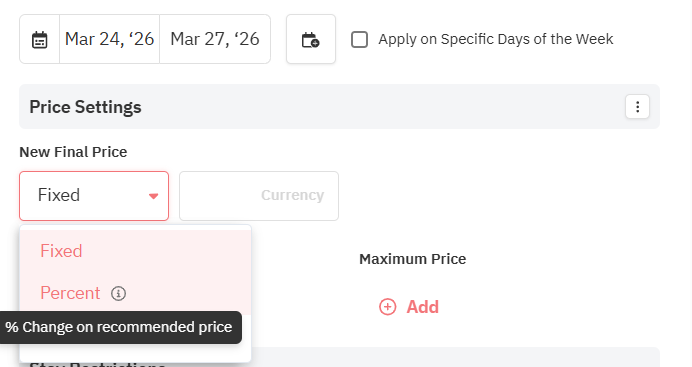The width and height of the screenshot is (692, 367).
Task: Click the add date range calendar-plus icon
Action: point(311,40)
